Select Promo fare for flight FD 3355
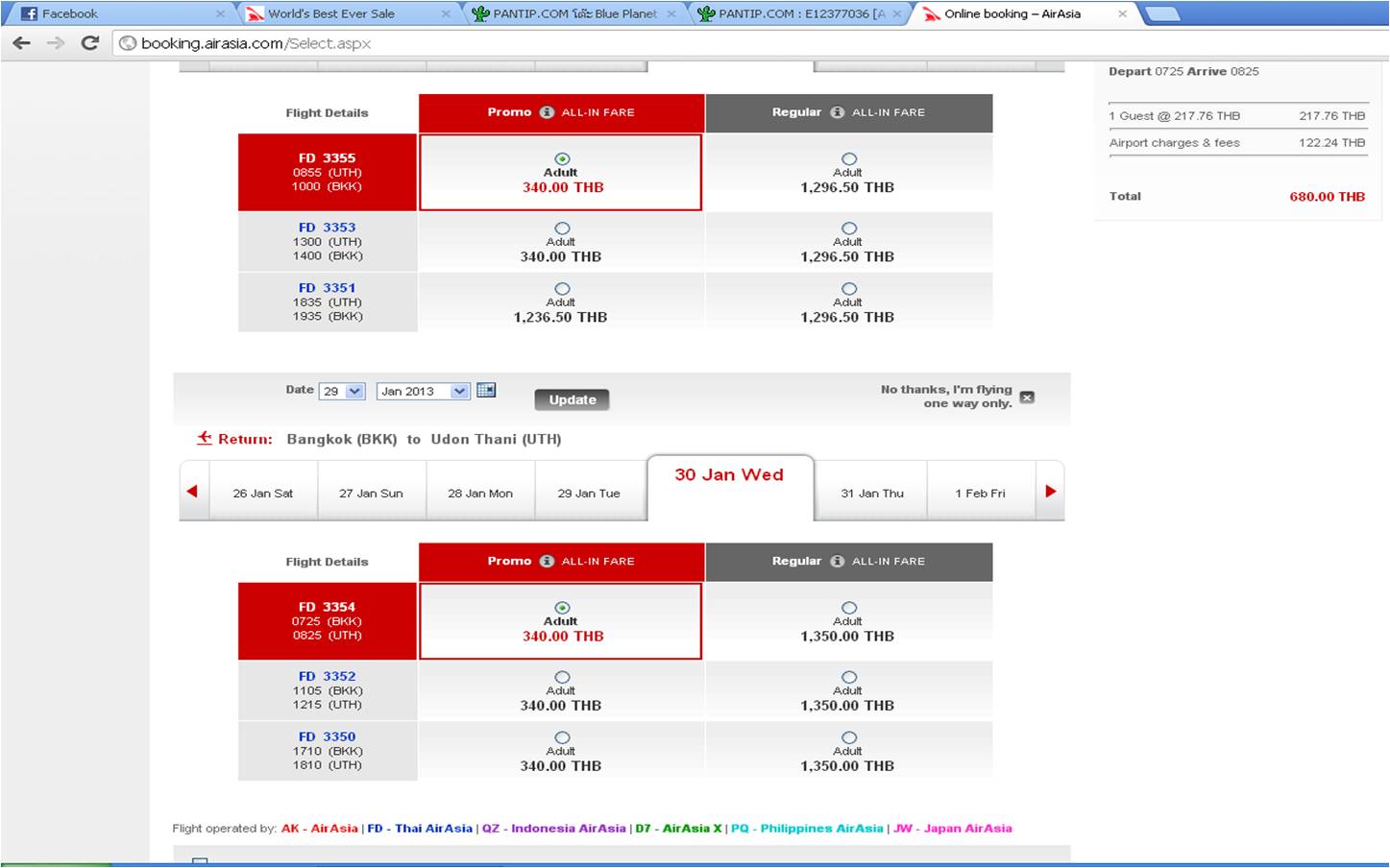 [x=562, y=158]
